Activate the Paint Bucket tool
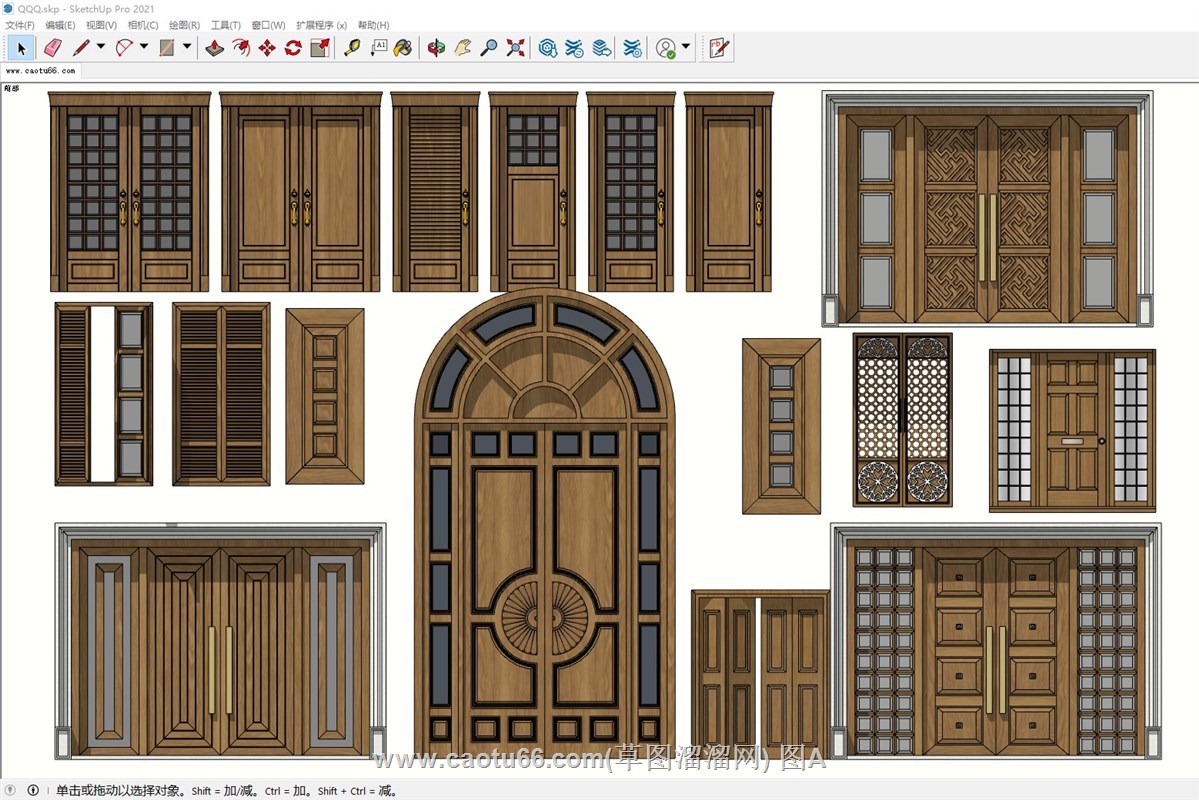This screenshot has height=800, width=1199. pyautogui.click(x=403, y=47)
